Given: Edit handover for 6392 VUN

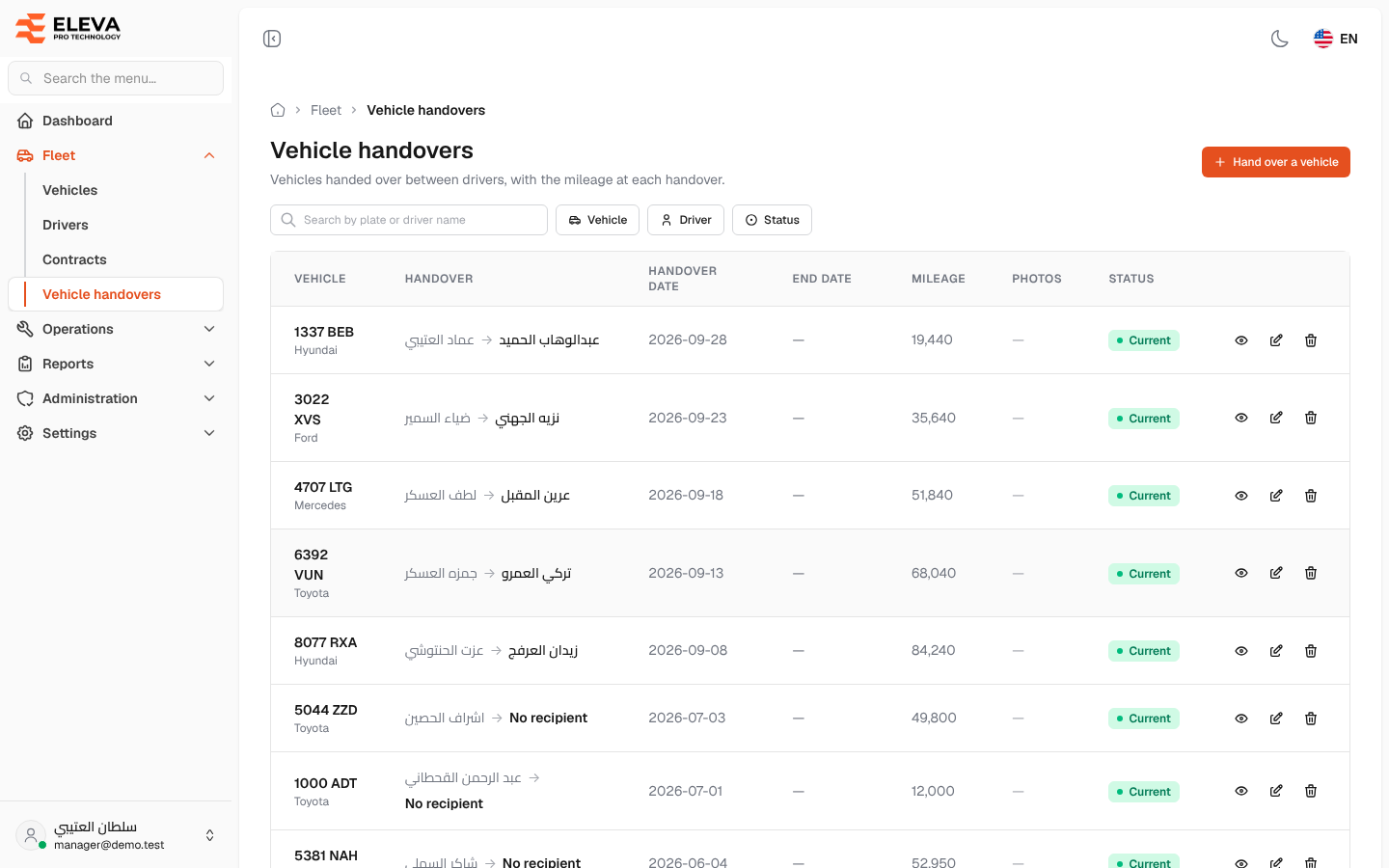Looking at the screenshot, I should click(x=1276, y=573).
